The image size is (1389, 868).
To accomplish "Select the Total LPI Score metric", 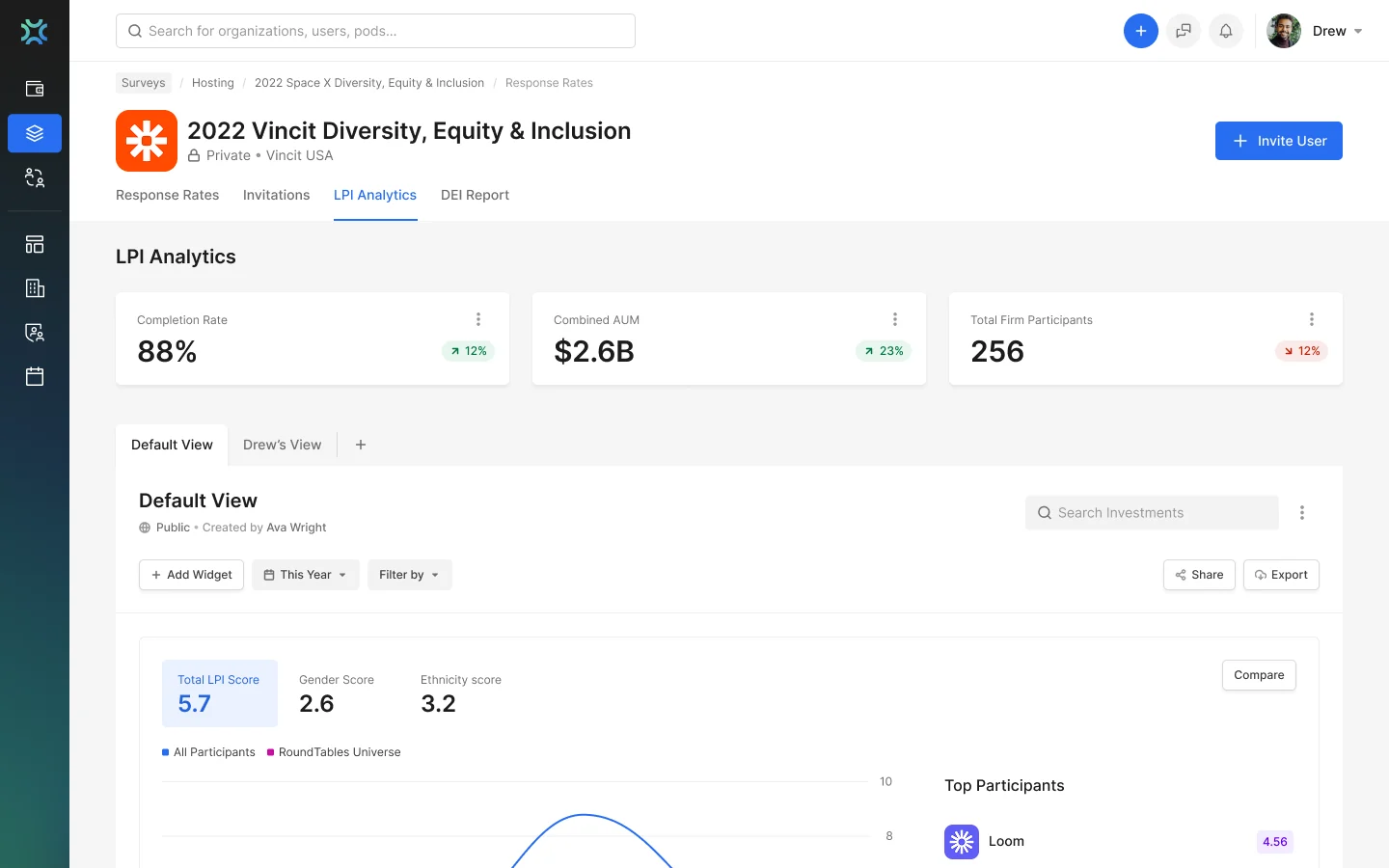I will point(220,693).
